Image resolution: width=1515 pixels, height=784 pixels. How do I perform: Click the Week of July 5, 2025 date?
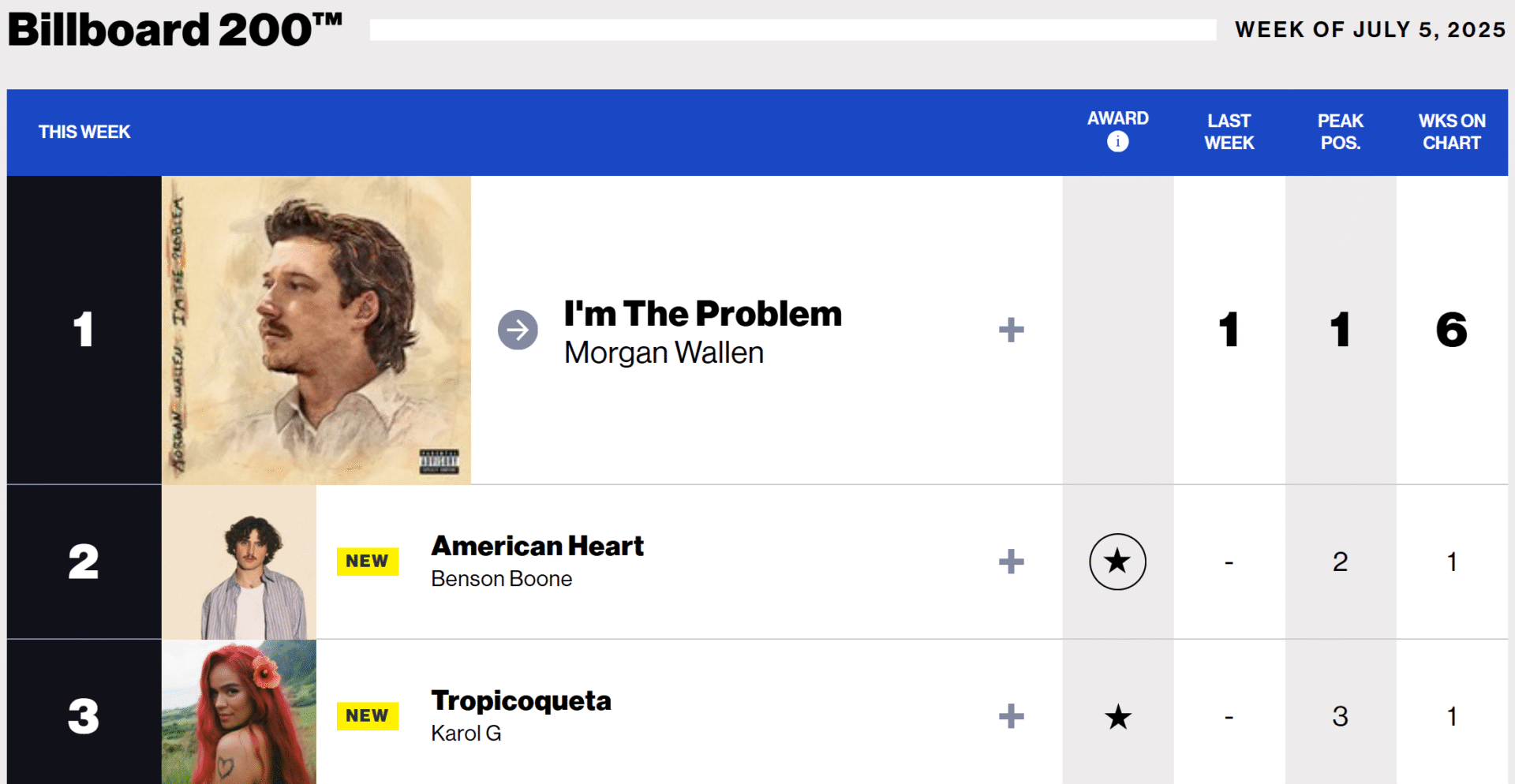click(x=1370, y=30)
